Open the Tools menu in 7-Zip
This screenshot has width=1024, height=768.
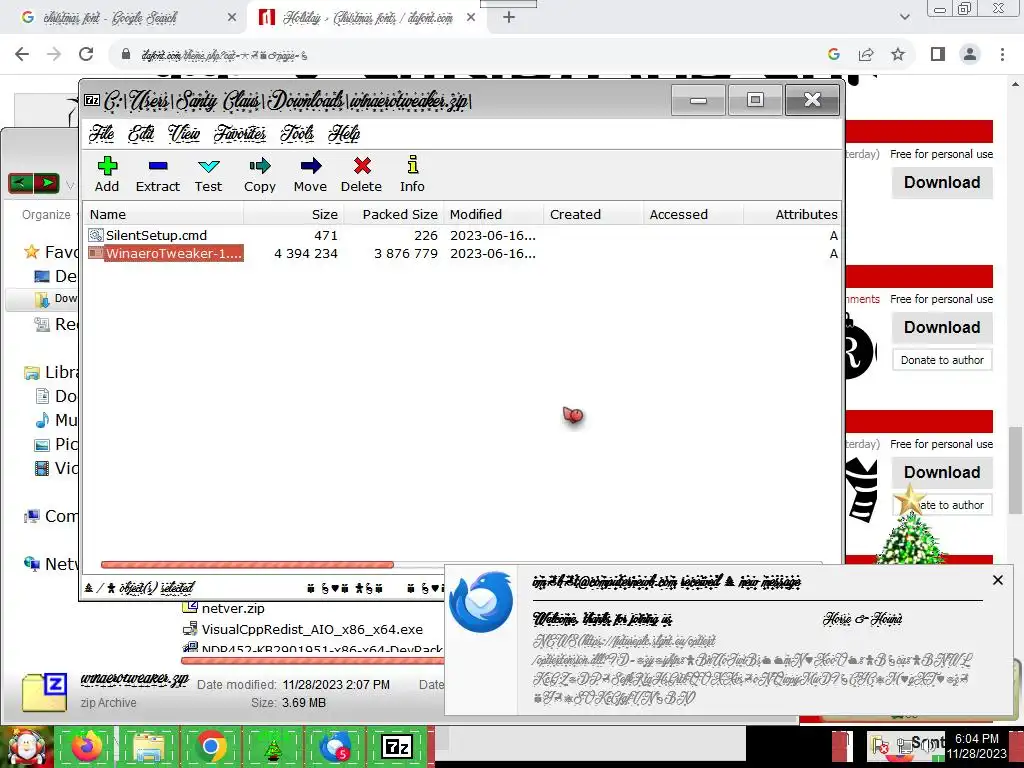297,134
